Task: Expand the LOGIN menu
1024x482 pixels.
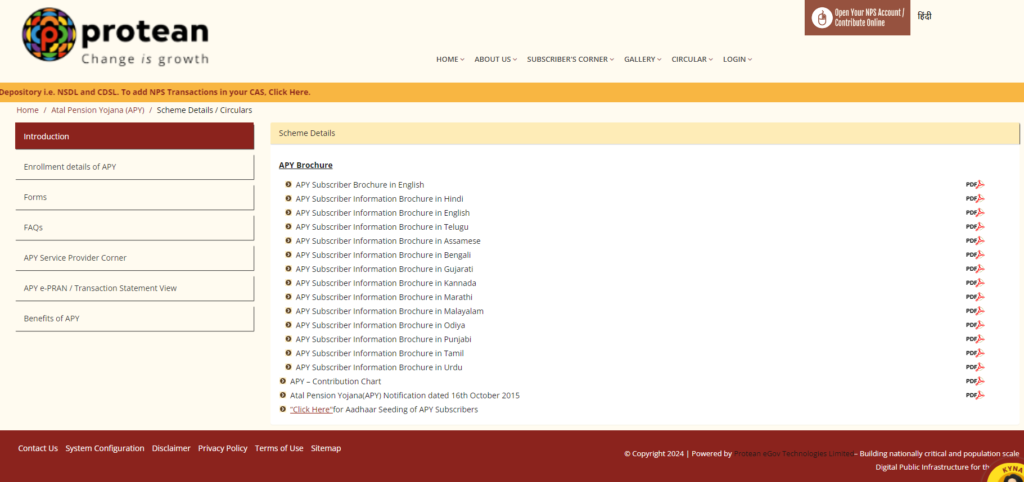Action: pos(737,59)
